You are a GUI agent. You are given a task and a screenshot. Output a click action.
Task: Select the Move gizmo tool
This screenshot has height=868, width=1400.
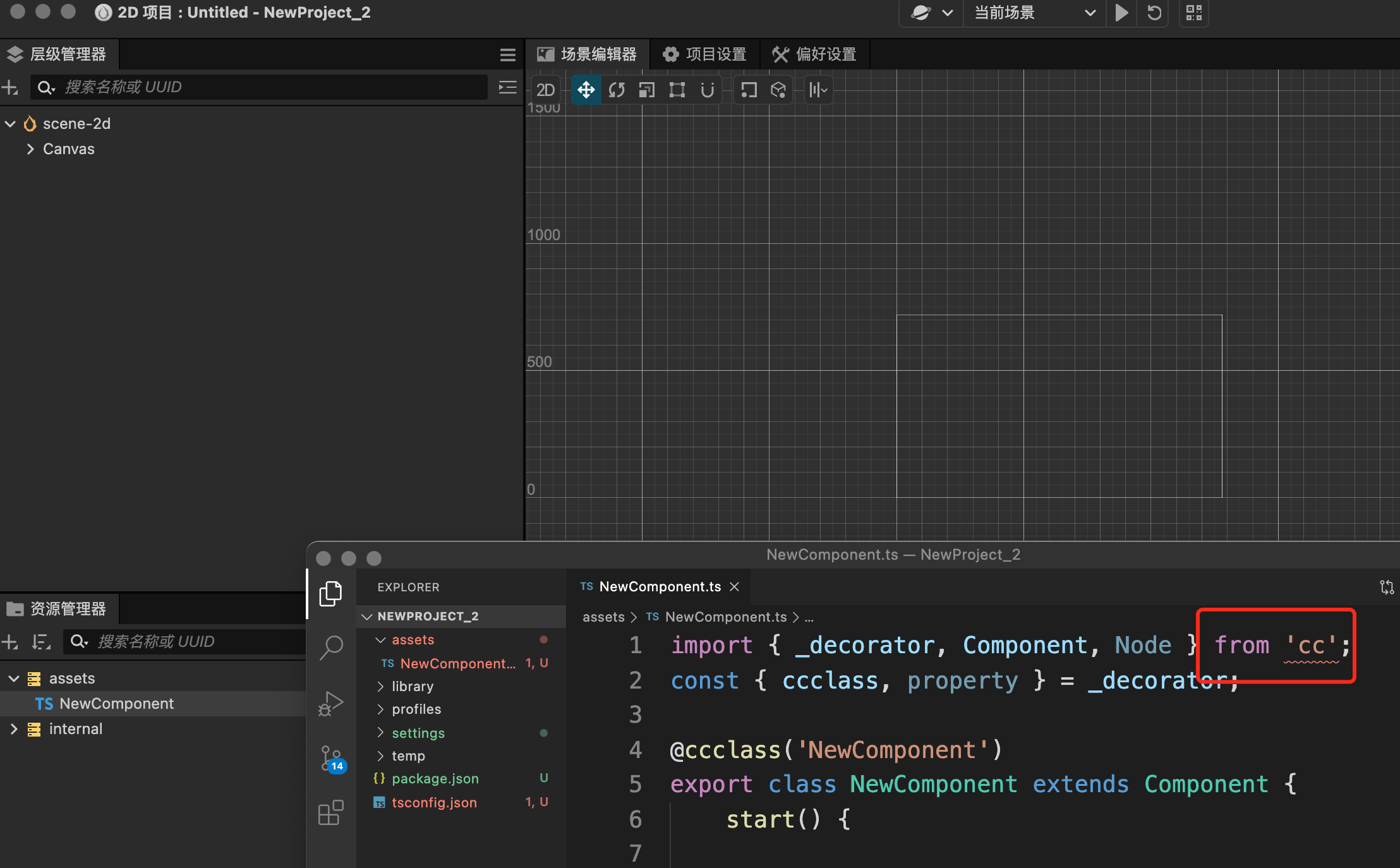(x=586, y=90)
